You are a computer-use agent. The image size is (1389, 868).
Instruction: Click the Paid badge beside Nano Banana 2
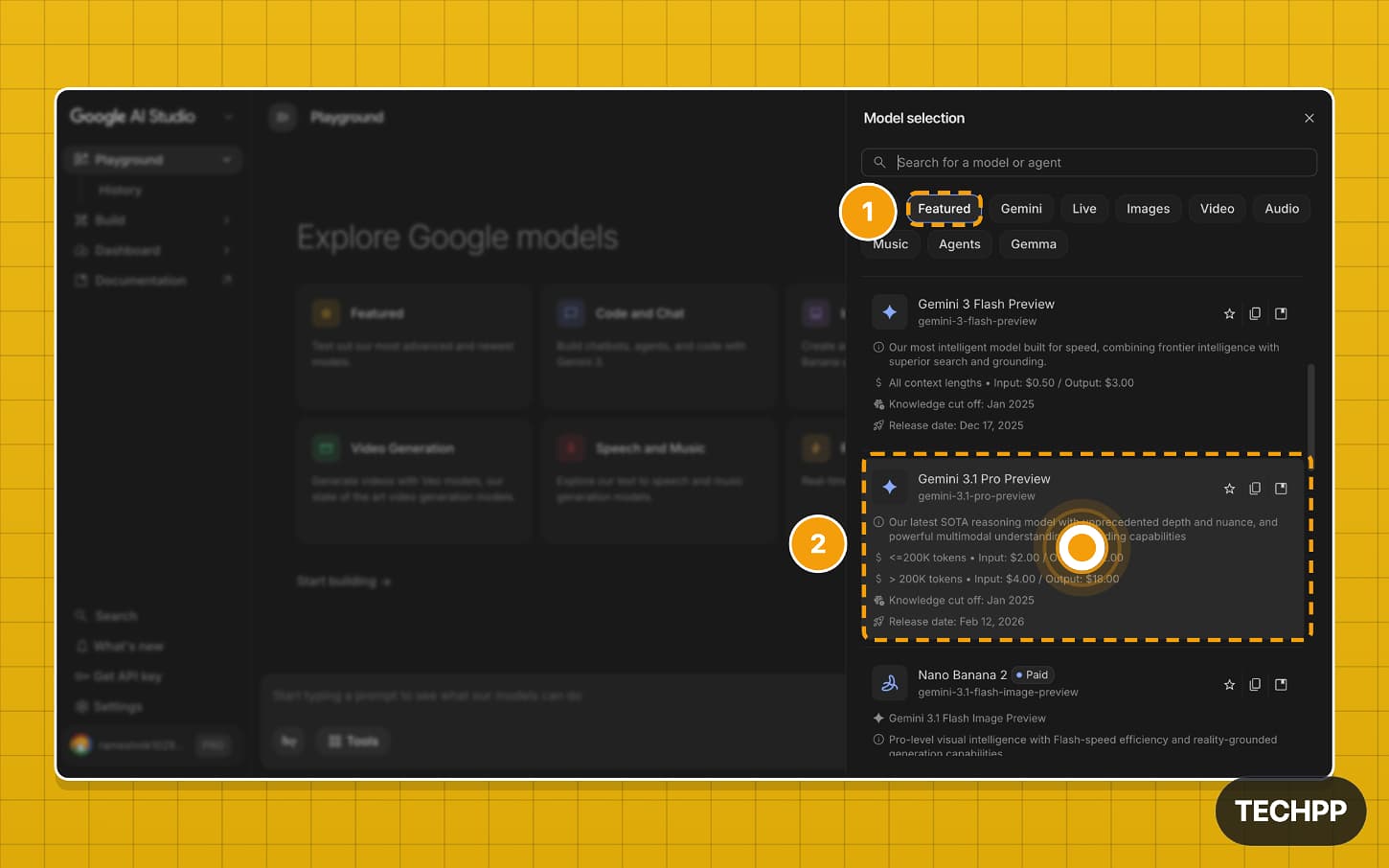1032,674
